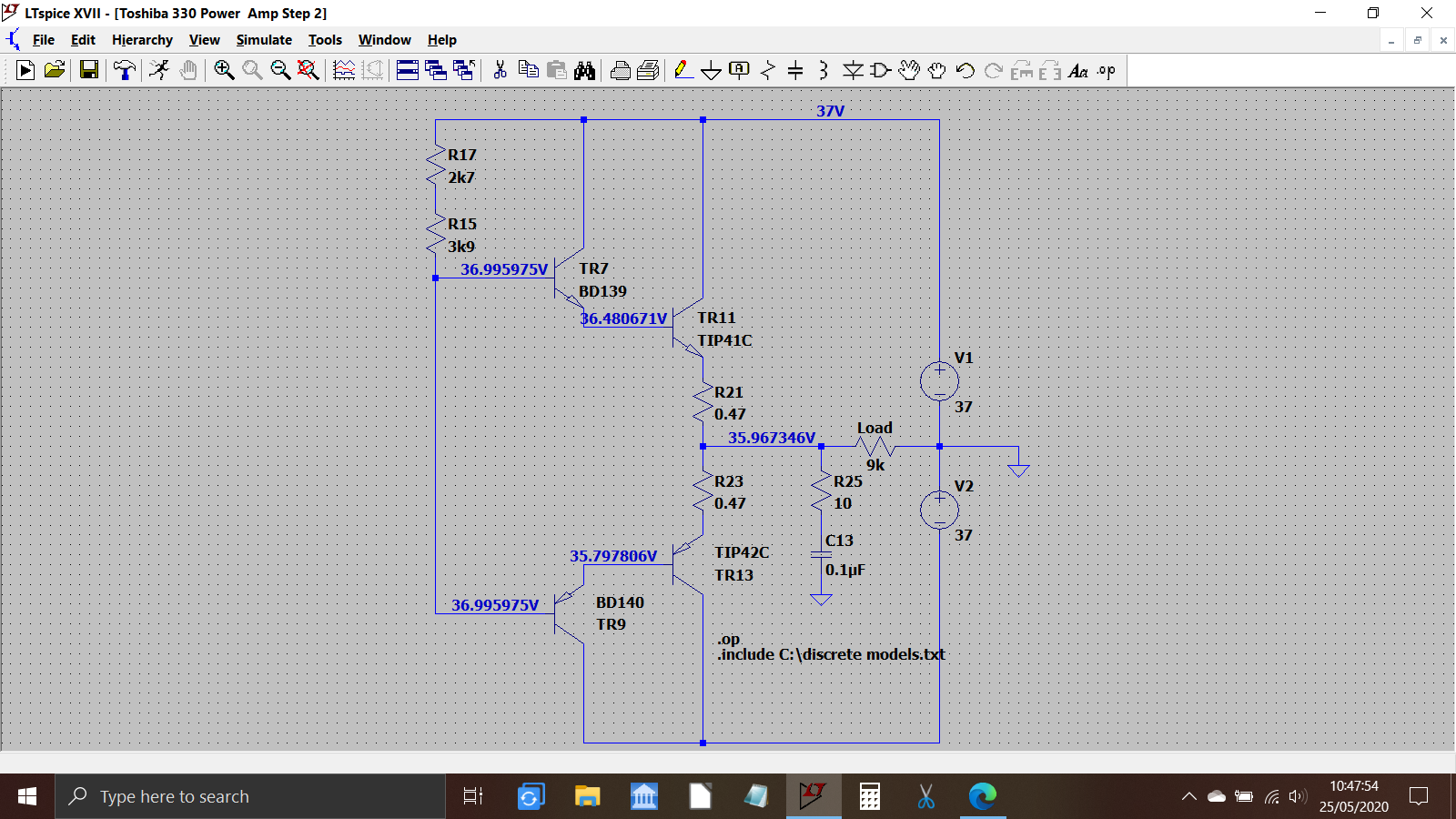Click the taskbar clock 10:47:54
This screenshot has width=1456, height=819.
coord(1354,786)
